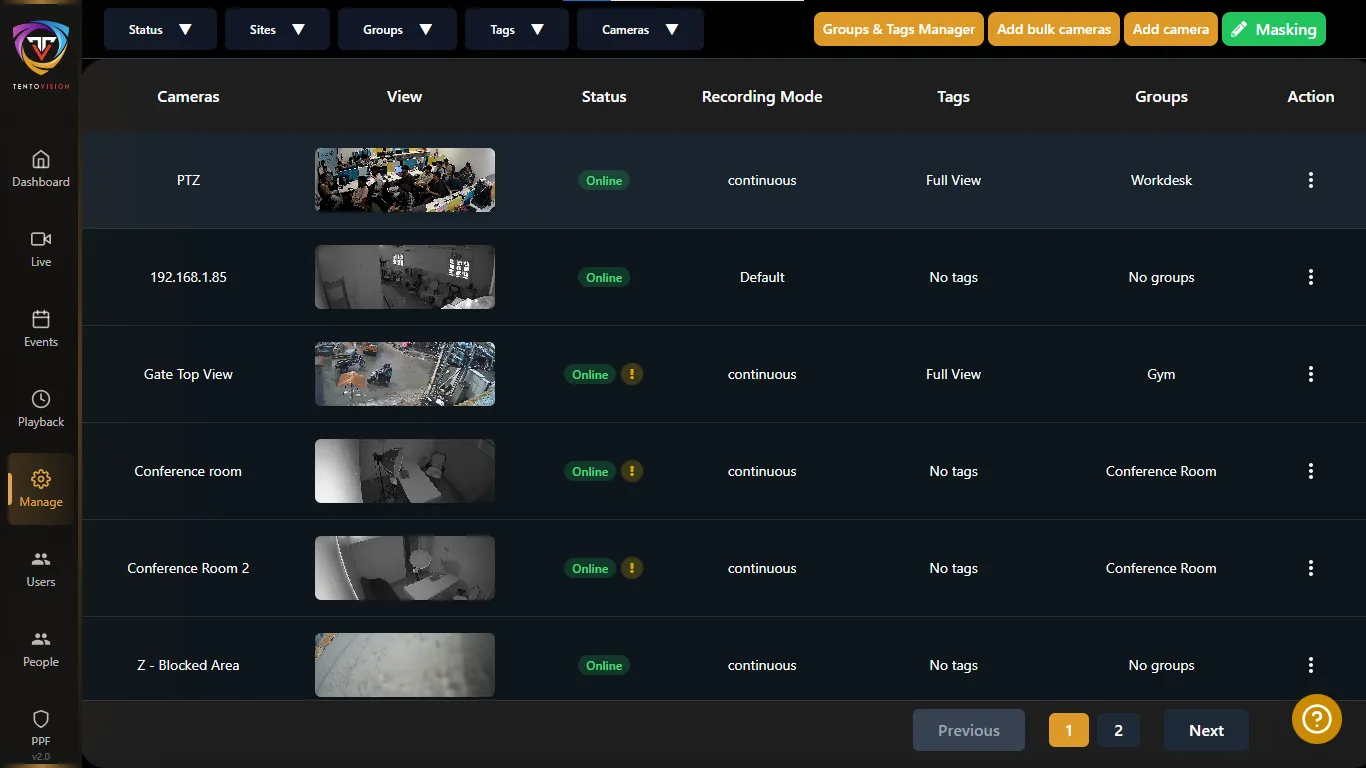Click warning icon for Gate Top View
1366x768 pixels.
[x=631, y=374]
